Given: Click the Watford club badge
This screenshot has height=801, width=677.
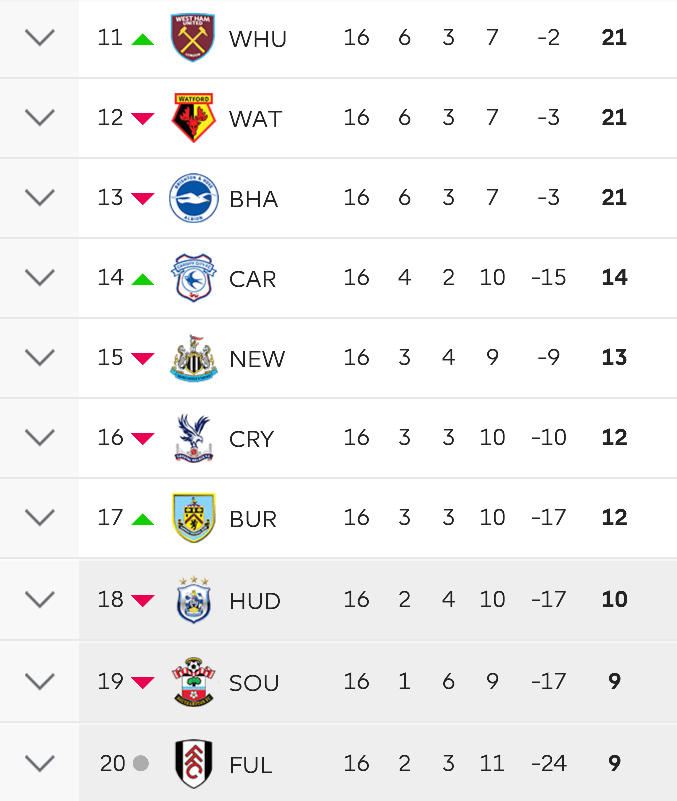Looking at the screenshot, I should coord(193,117).
